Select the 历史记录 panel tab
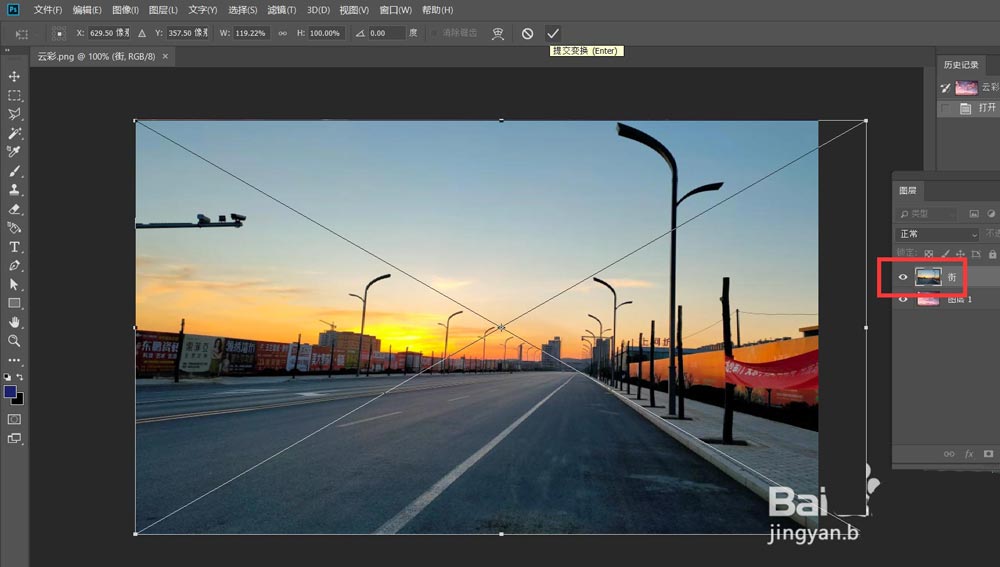Image resolution: width=1000 pixels, height=567 pixels. coord(960,64)
